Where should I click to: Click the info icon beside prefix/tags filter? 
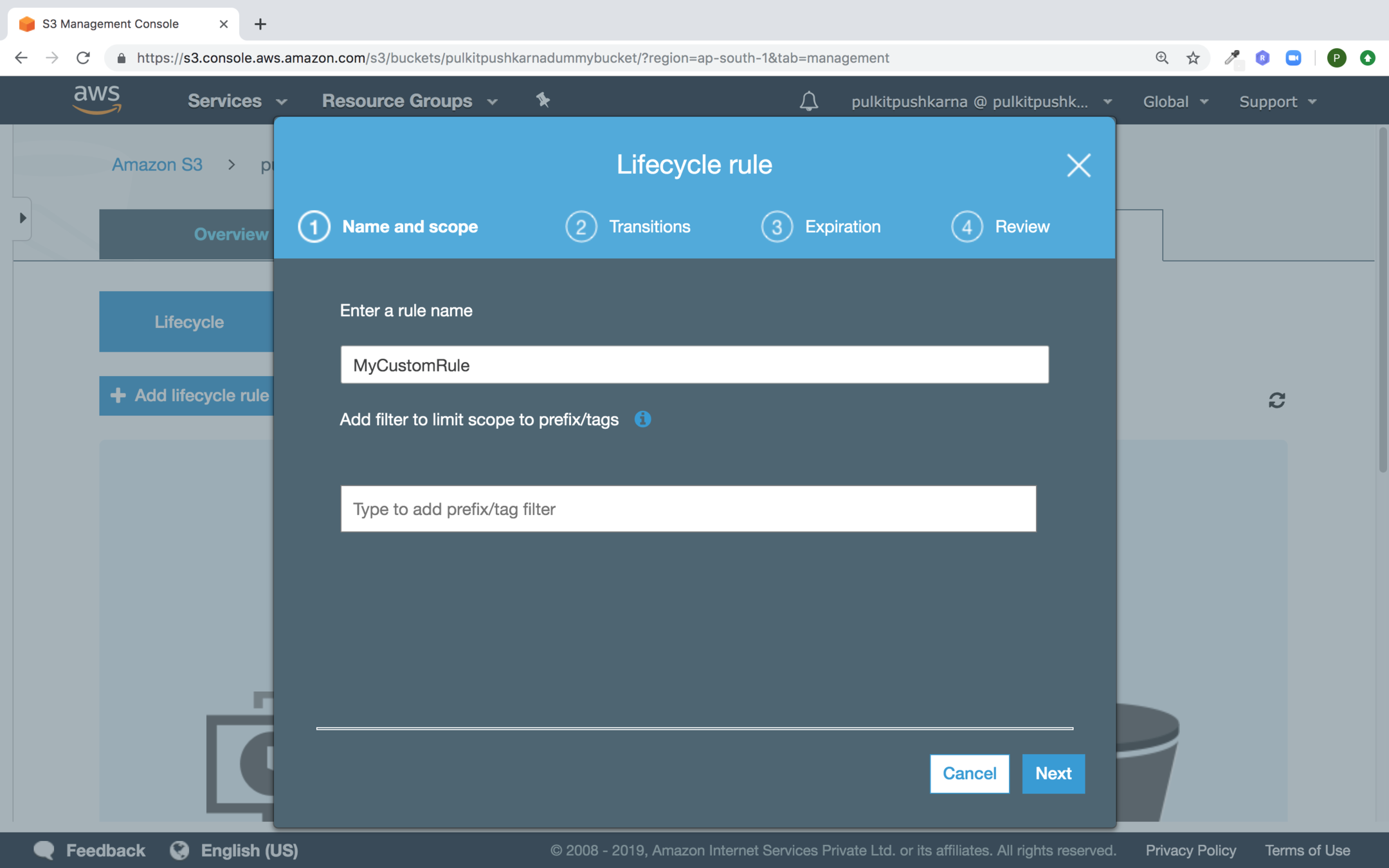(x=642, y=419)
